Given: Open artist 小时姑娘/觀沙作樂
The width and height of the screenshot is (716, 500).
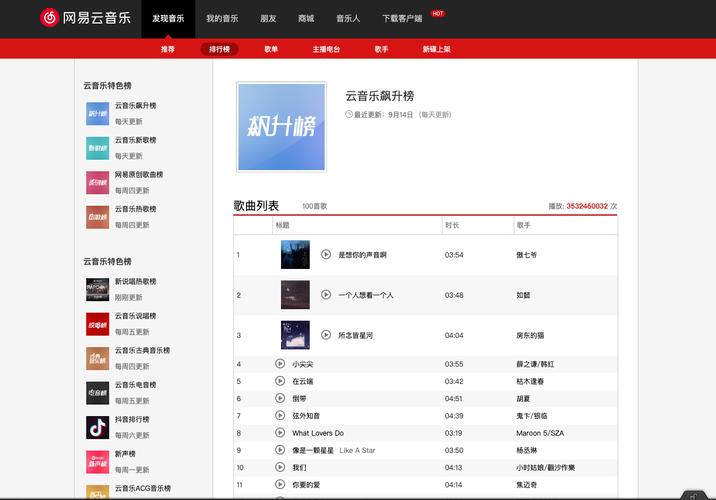Looking at the screenshot, I should 545,468.
